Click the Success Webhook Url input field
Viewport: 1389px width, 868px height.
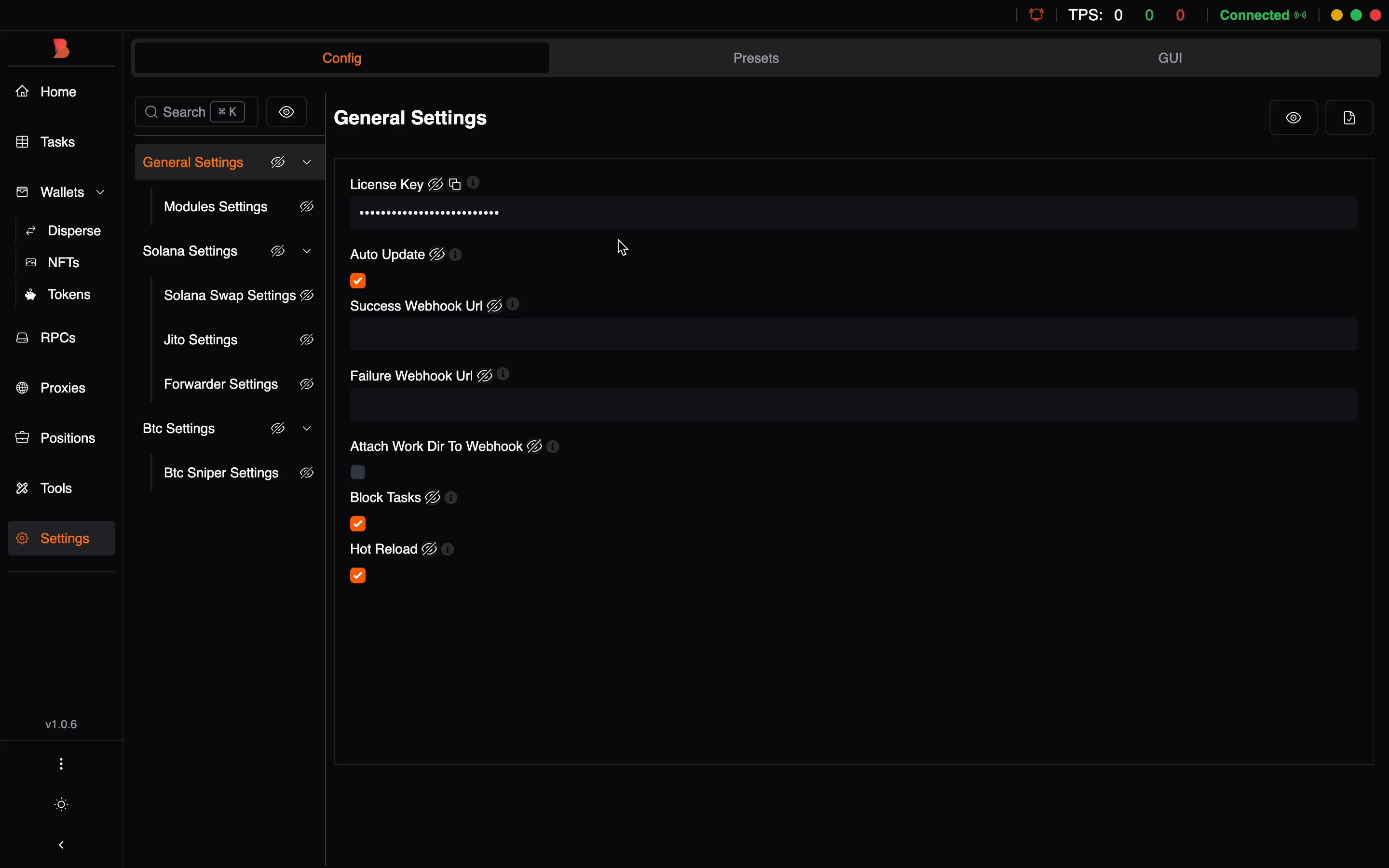(x=853, y=335)
